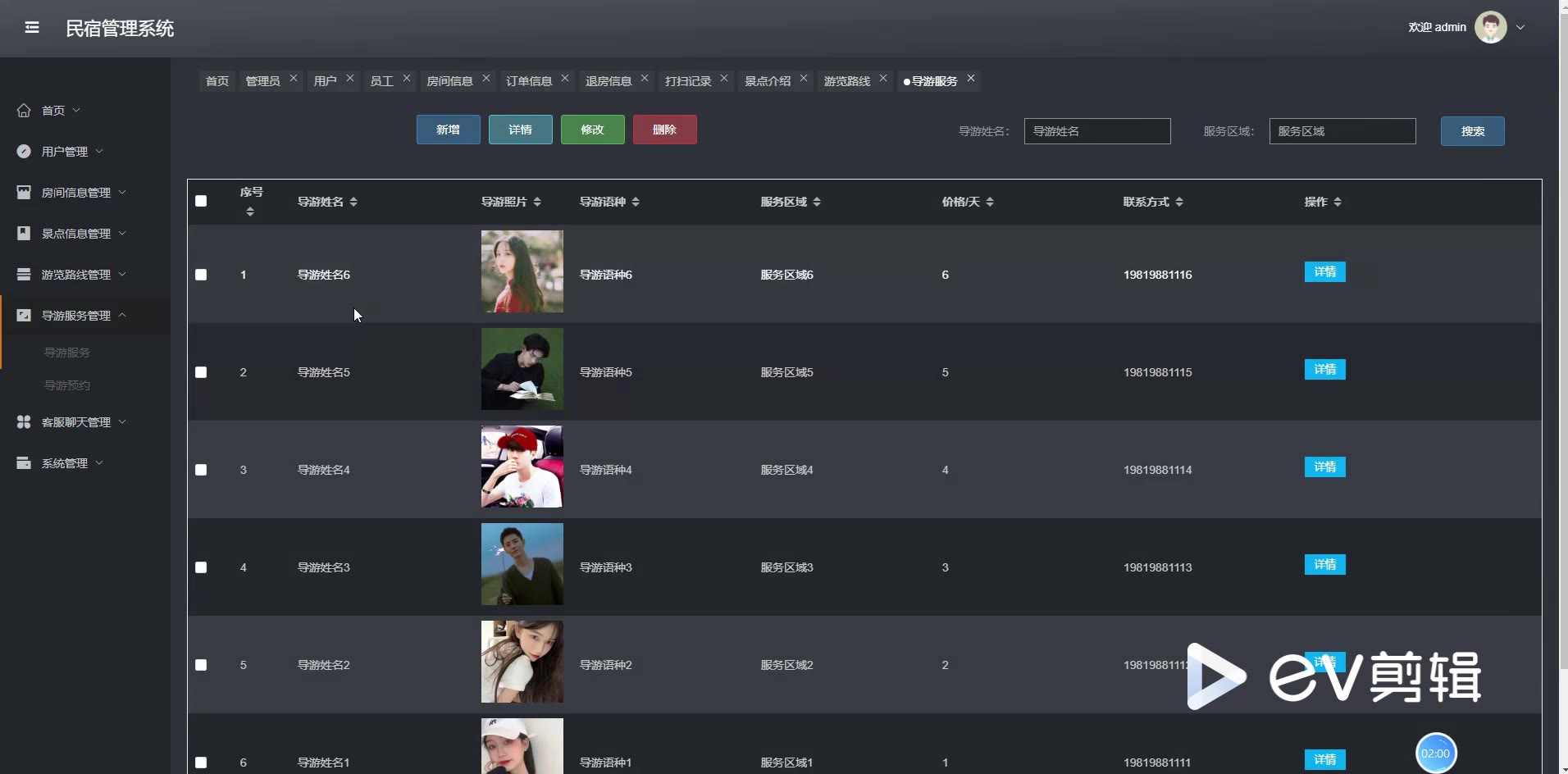Check the row for 导游姓名1

pos(201,763)
